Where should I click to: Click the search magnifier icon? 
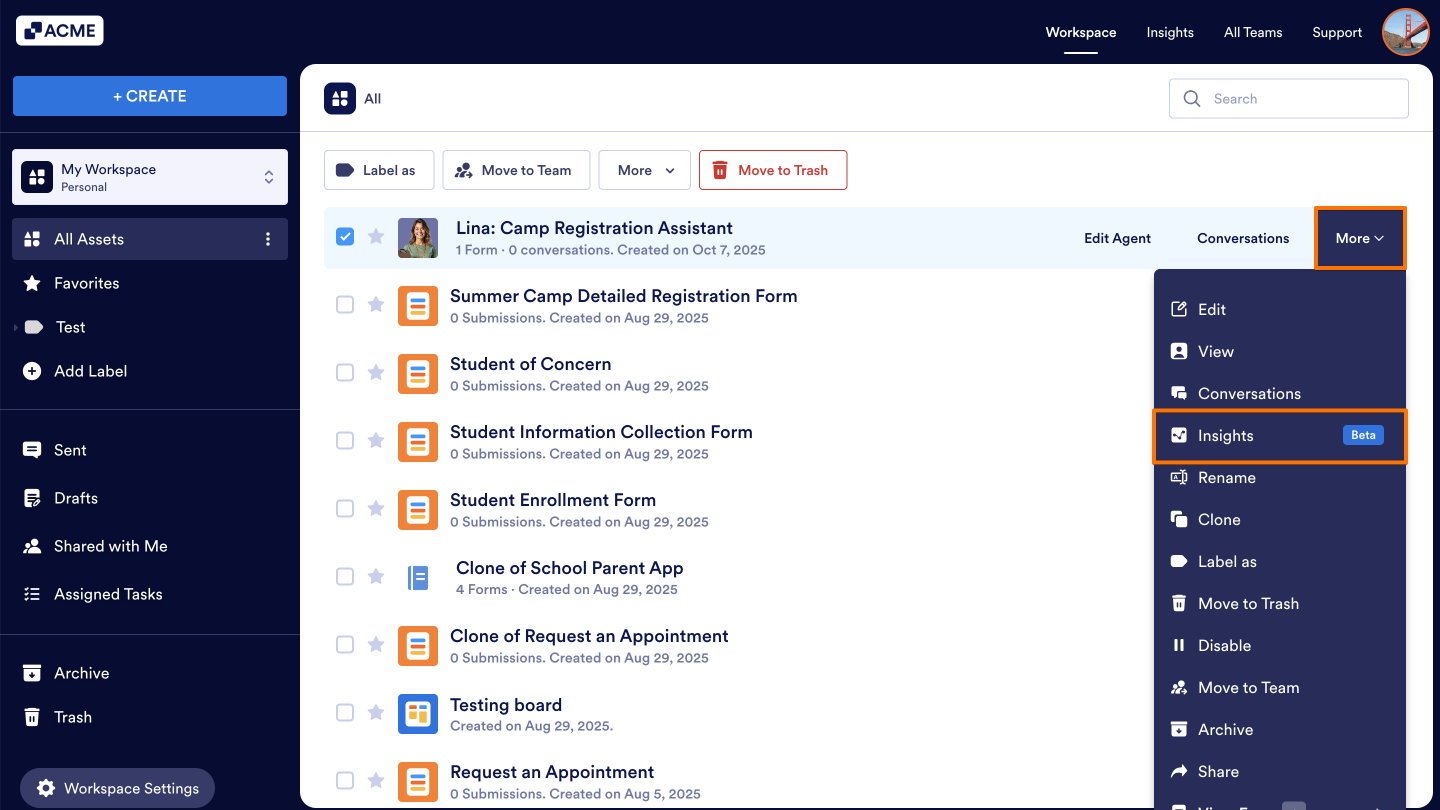pyautogui.click(x=1191, y=98)
